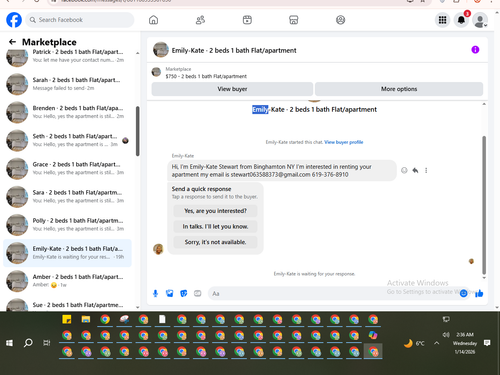Open the Facebook logo home link
The width and height of the screenshot is (500, 375).
14,20
